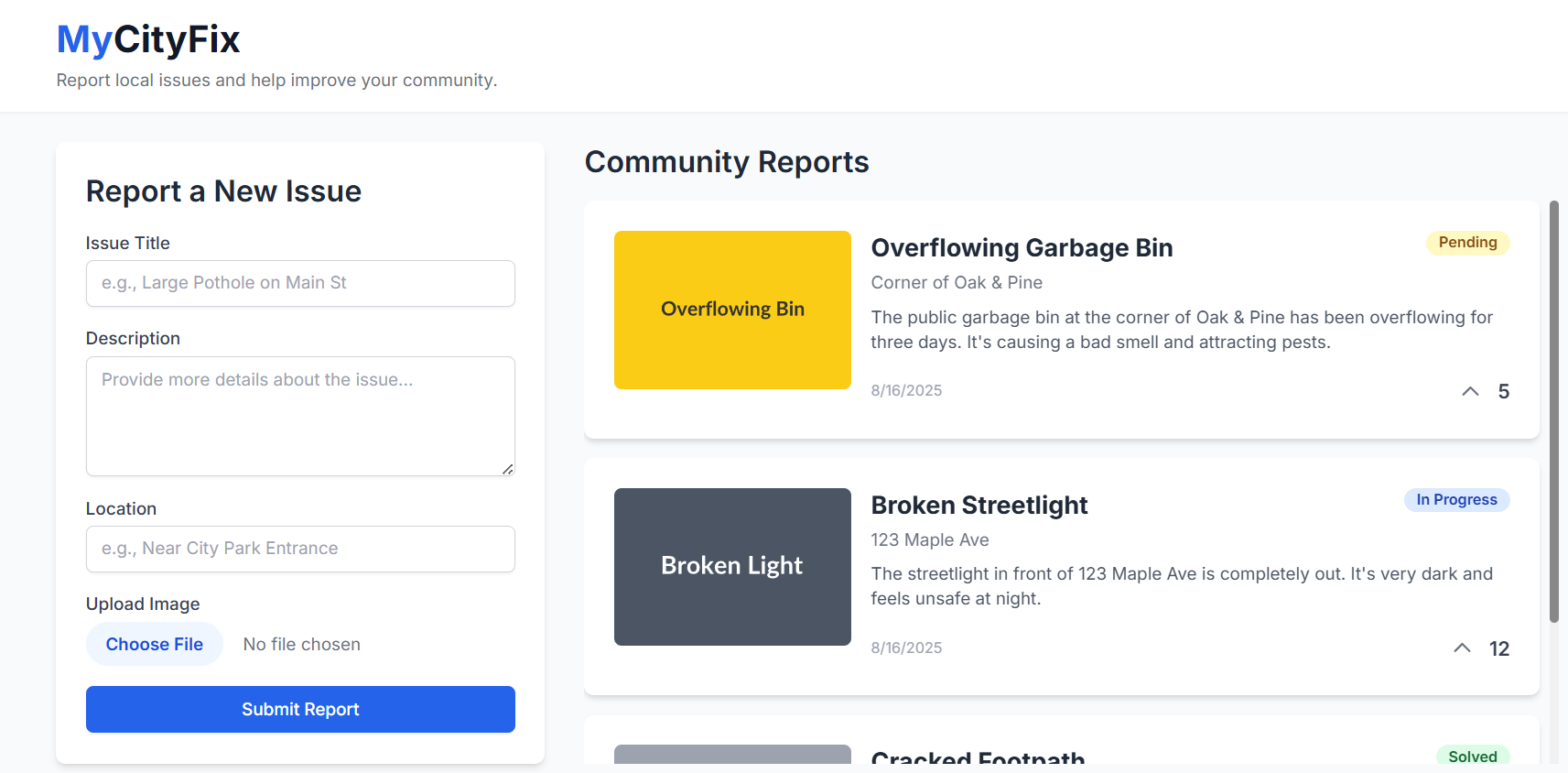Click the Overflowing Garbage Bin description text

click(1181, 330)
